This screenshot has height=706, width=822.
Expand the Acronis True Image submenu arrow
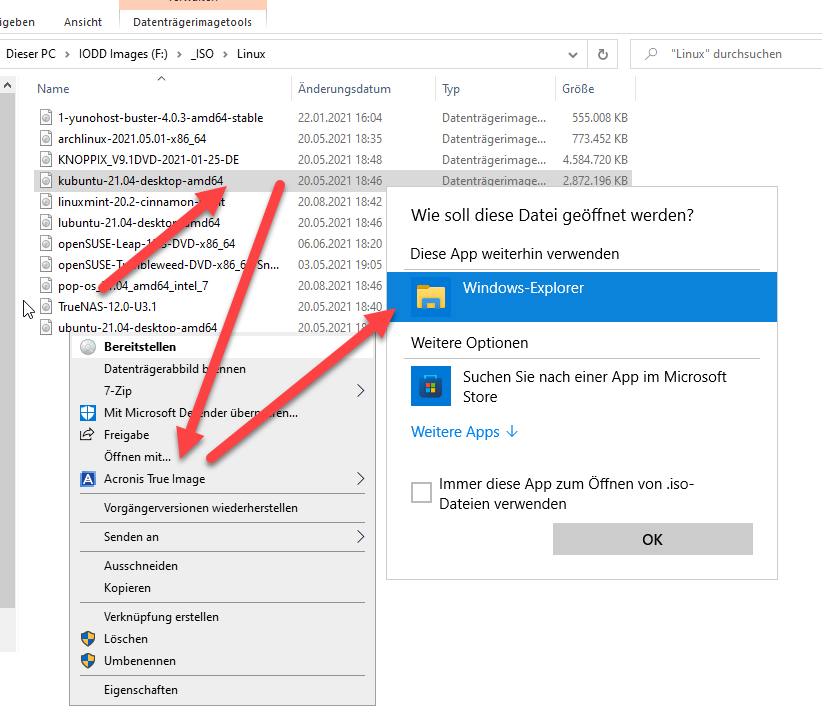click(360, 479)
